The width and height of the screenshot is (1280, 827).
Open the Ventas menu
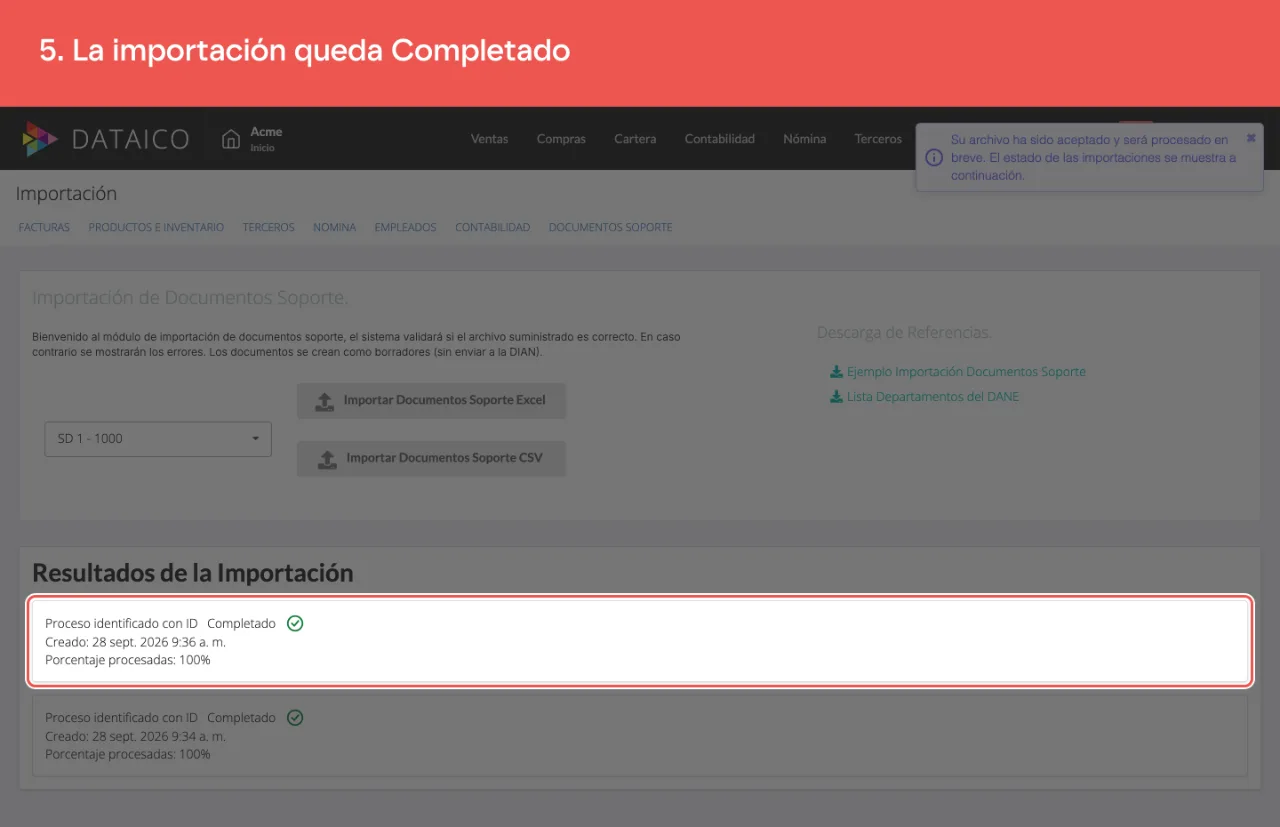tap(490, 139)
